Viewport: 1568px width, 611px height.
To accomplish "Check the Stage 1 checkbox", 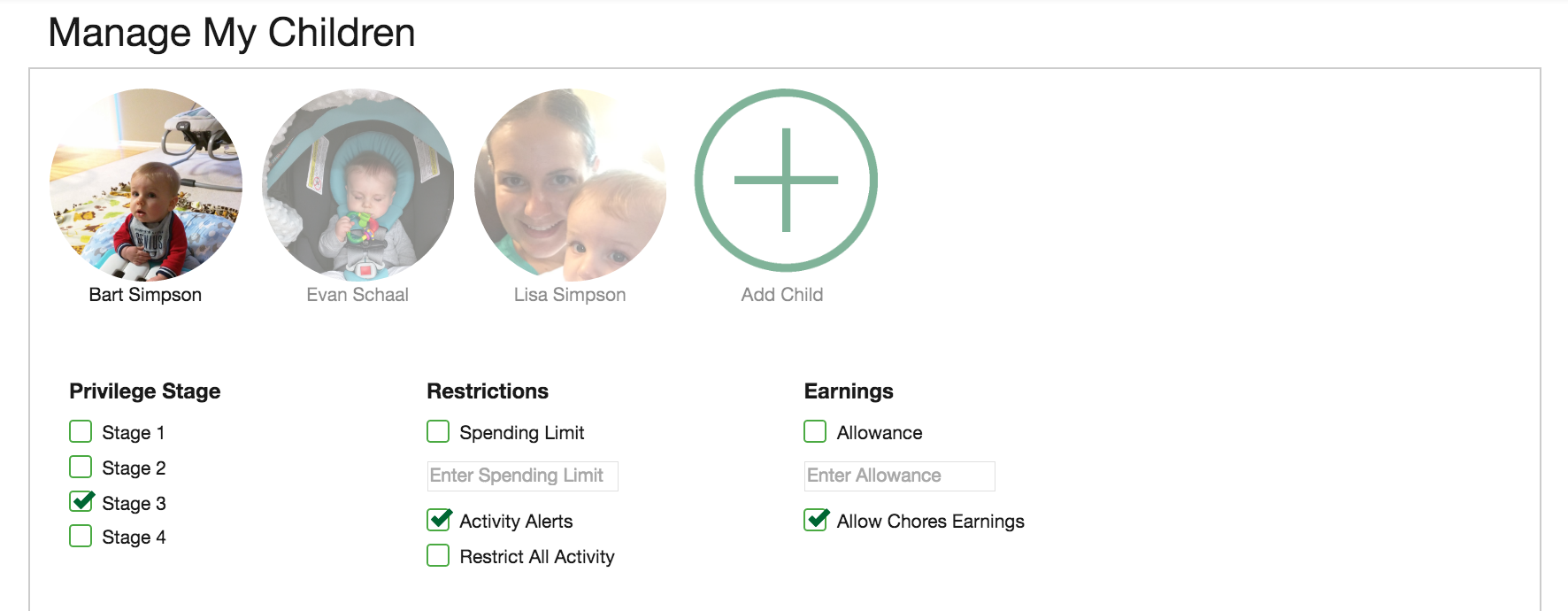I will pyautogui.click(x=81, y=431).
